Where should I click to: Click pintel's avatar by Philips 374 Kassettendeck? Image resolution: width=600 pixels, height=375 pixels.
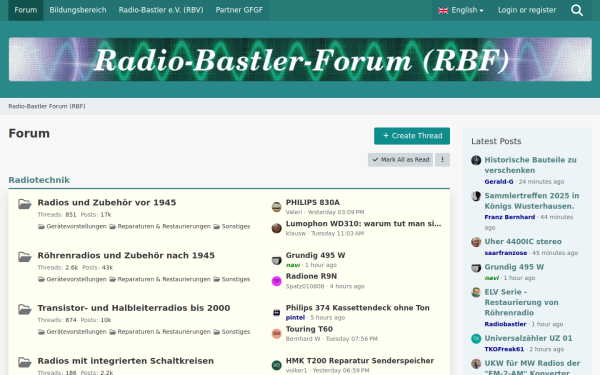(276, 313)
